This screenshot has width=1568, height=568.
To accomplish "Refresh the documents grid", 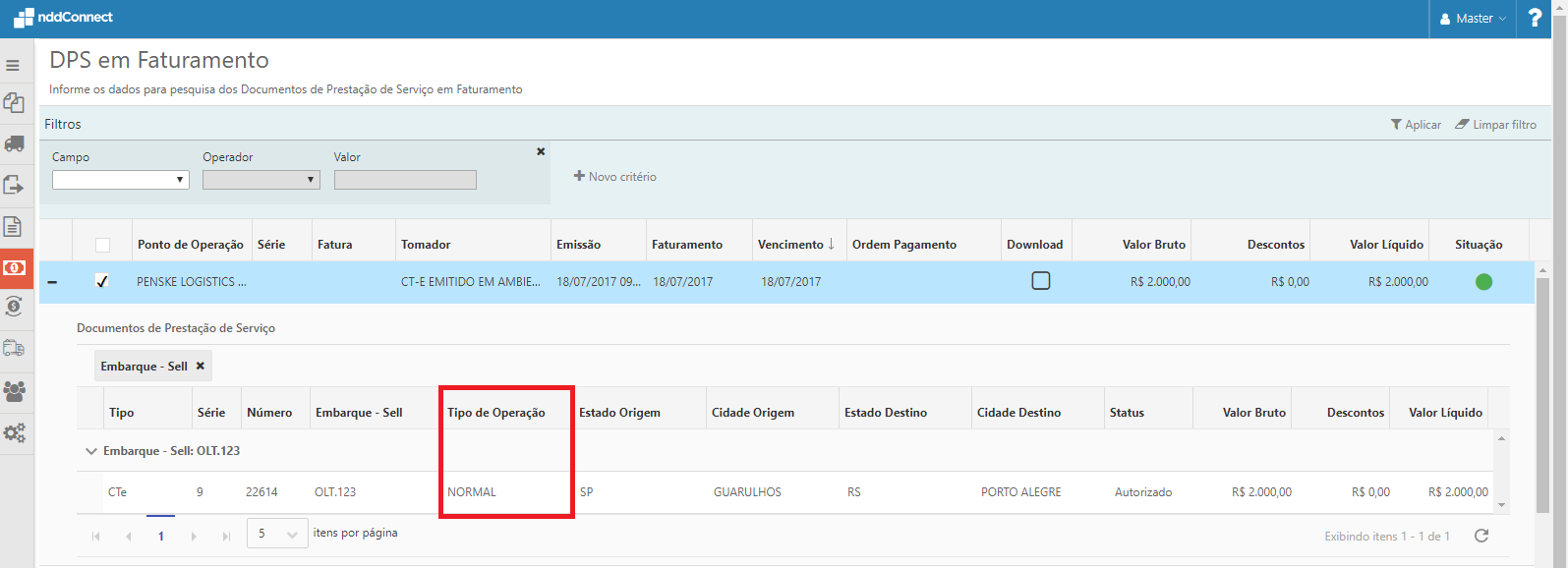I will coord(1481,536).
